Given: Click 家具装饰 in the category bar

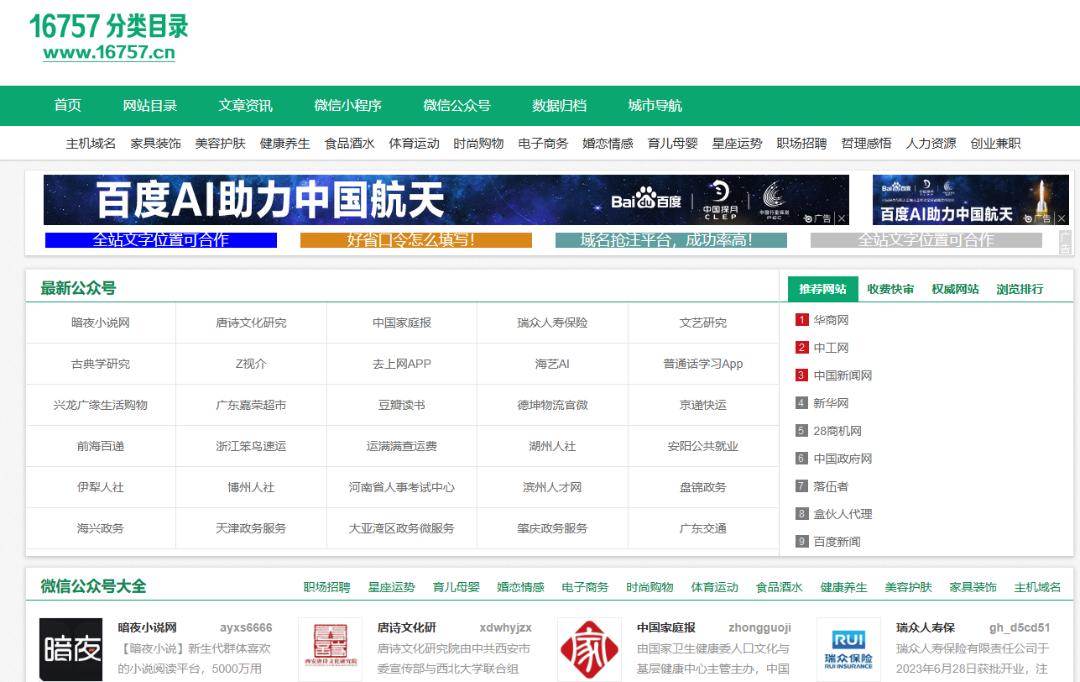Looking at the screenshot, I should click(156, 143).
